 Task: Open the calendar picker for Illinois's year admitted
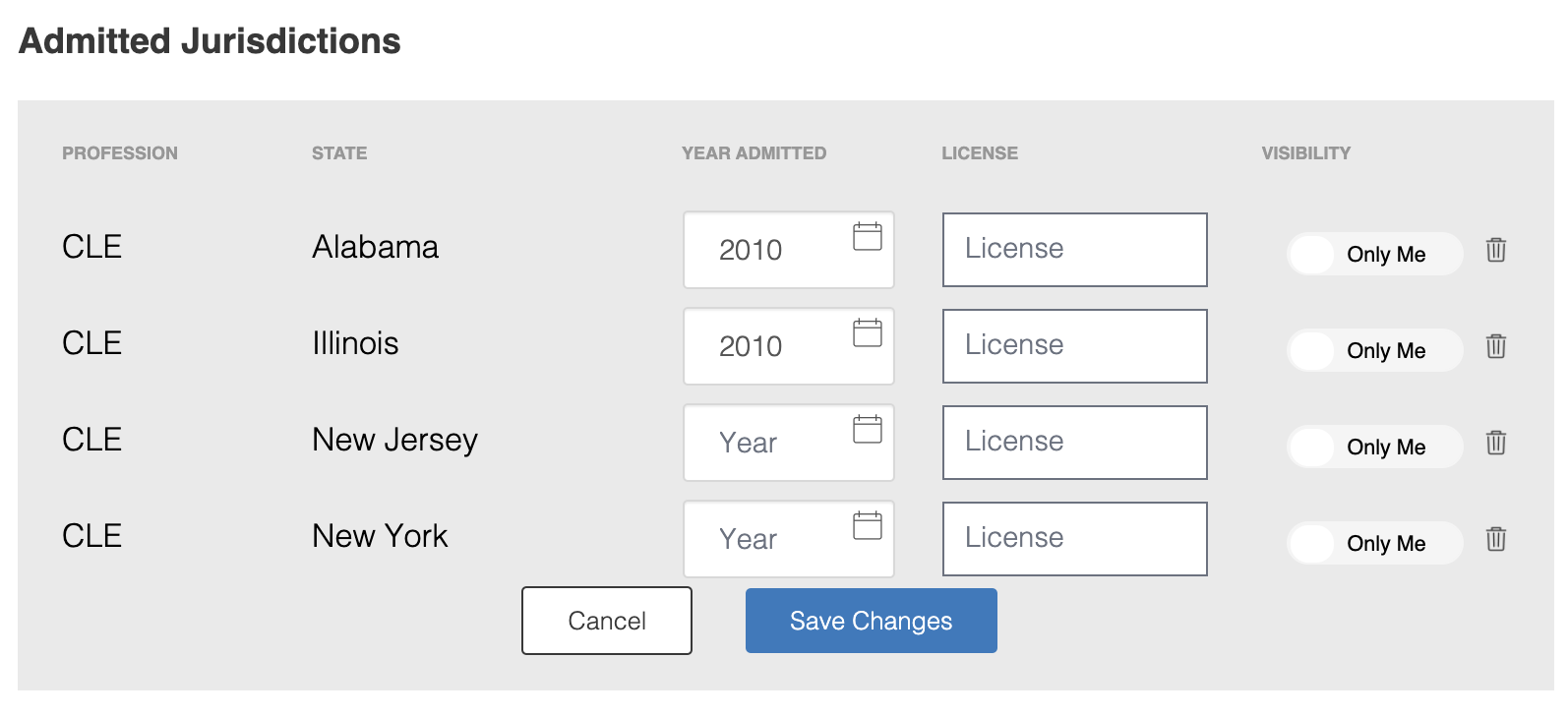click(x=867, y=332)
